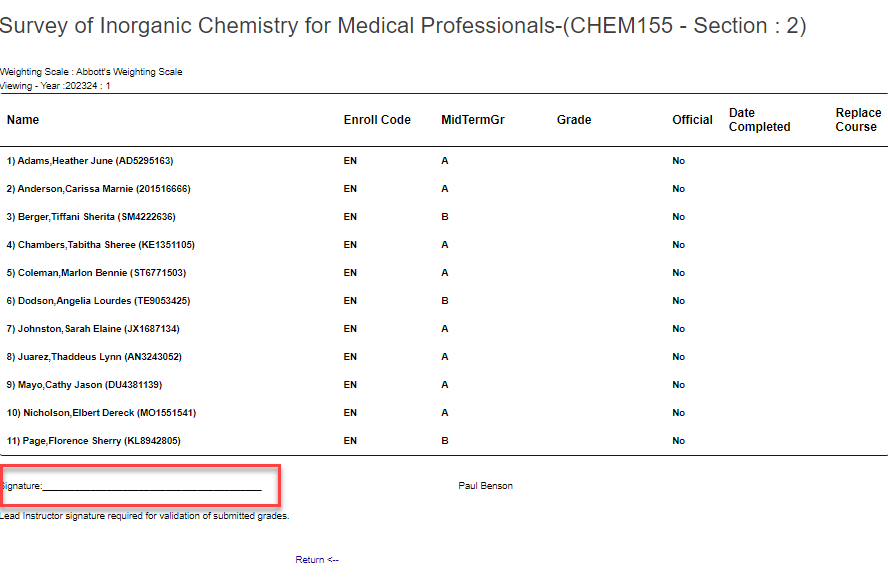Click the Official column header

click(692, 119)
